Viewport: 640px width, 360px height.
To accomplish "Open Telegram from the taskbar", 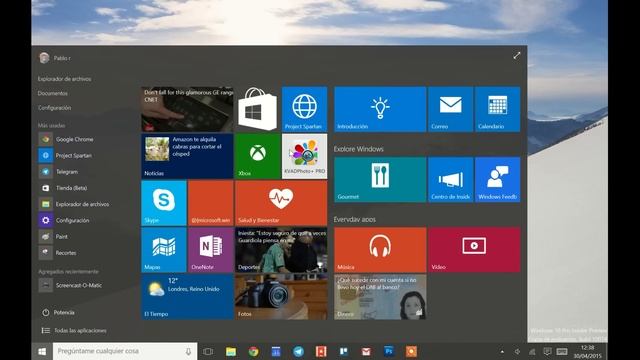I will point(299,351).
